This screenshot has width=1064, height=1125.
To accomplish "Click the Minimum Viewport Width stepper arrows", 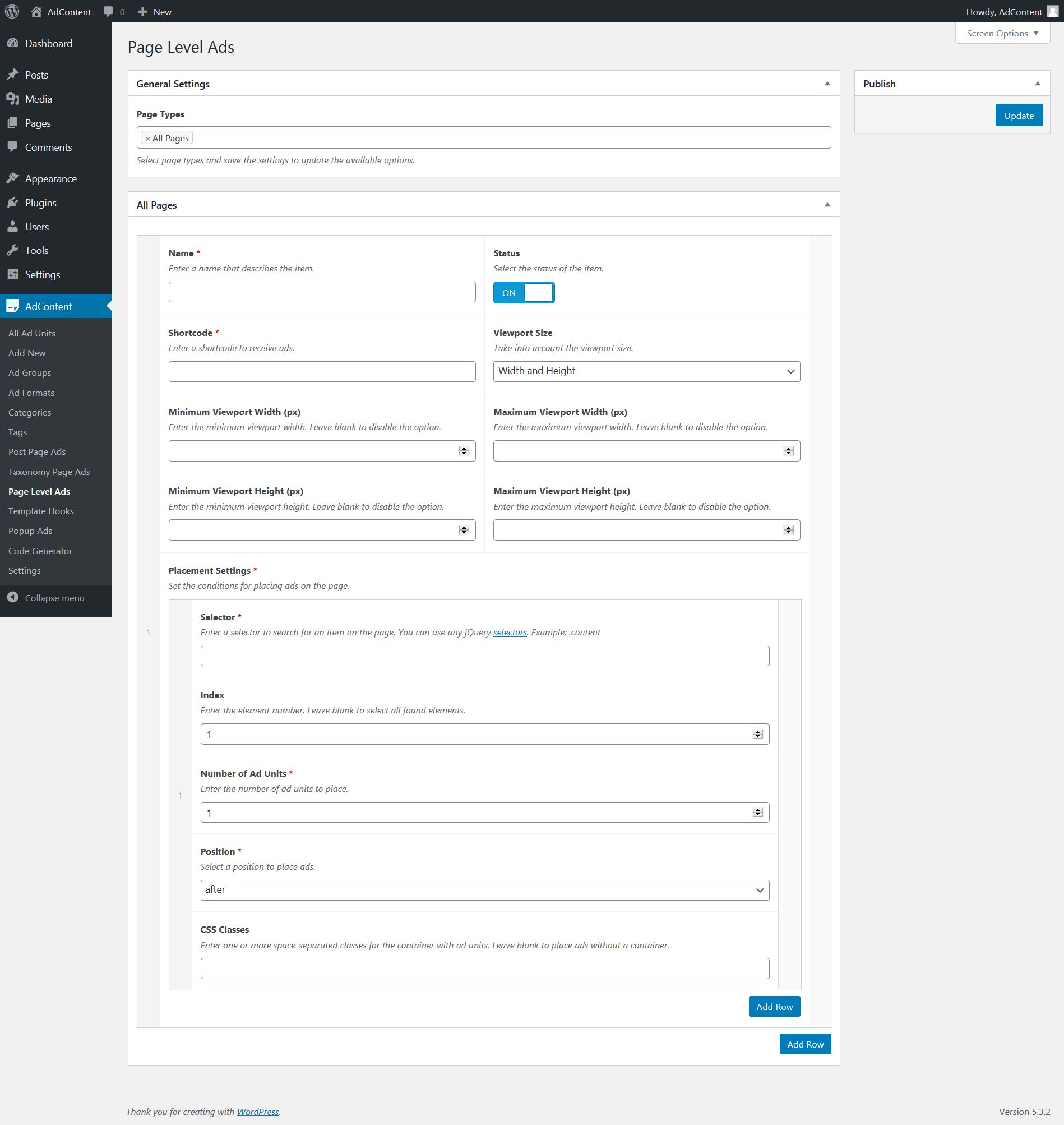I will point(464,451).
